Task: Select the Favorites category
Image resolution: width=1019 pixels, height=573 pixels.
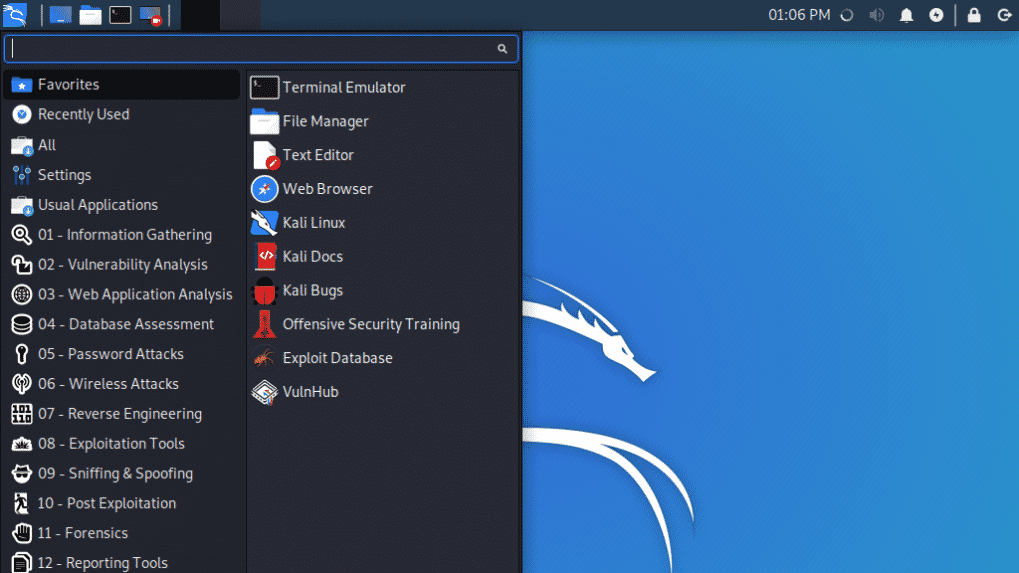Action: 122,84
